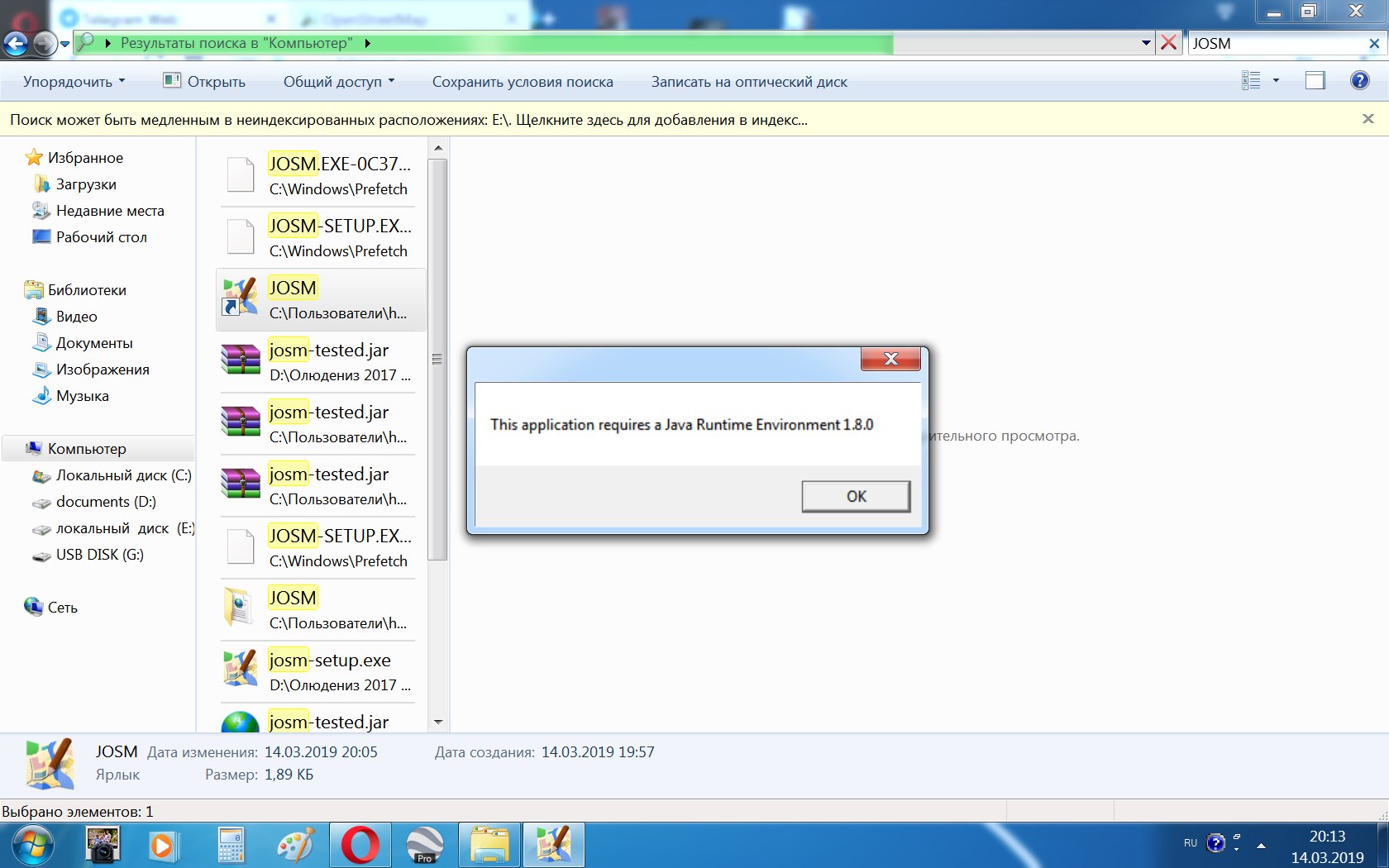The height and width of the screenshot is (868, 1389).
Task: Select Избранное in navigation pane
Action: point(74,157)
